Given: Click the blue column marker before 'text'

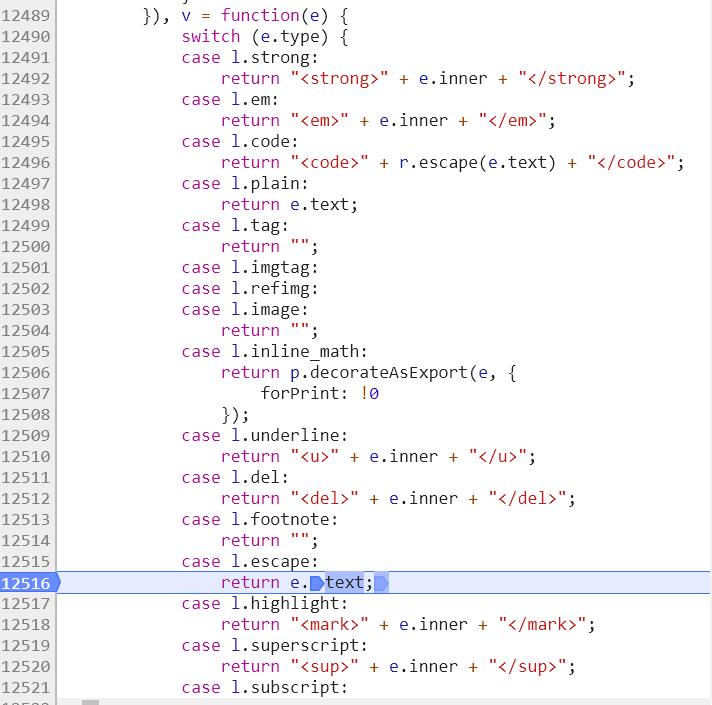Looking at the screenshot, I should click(x=317, y=582).
